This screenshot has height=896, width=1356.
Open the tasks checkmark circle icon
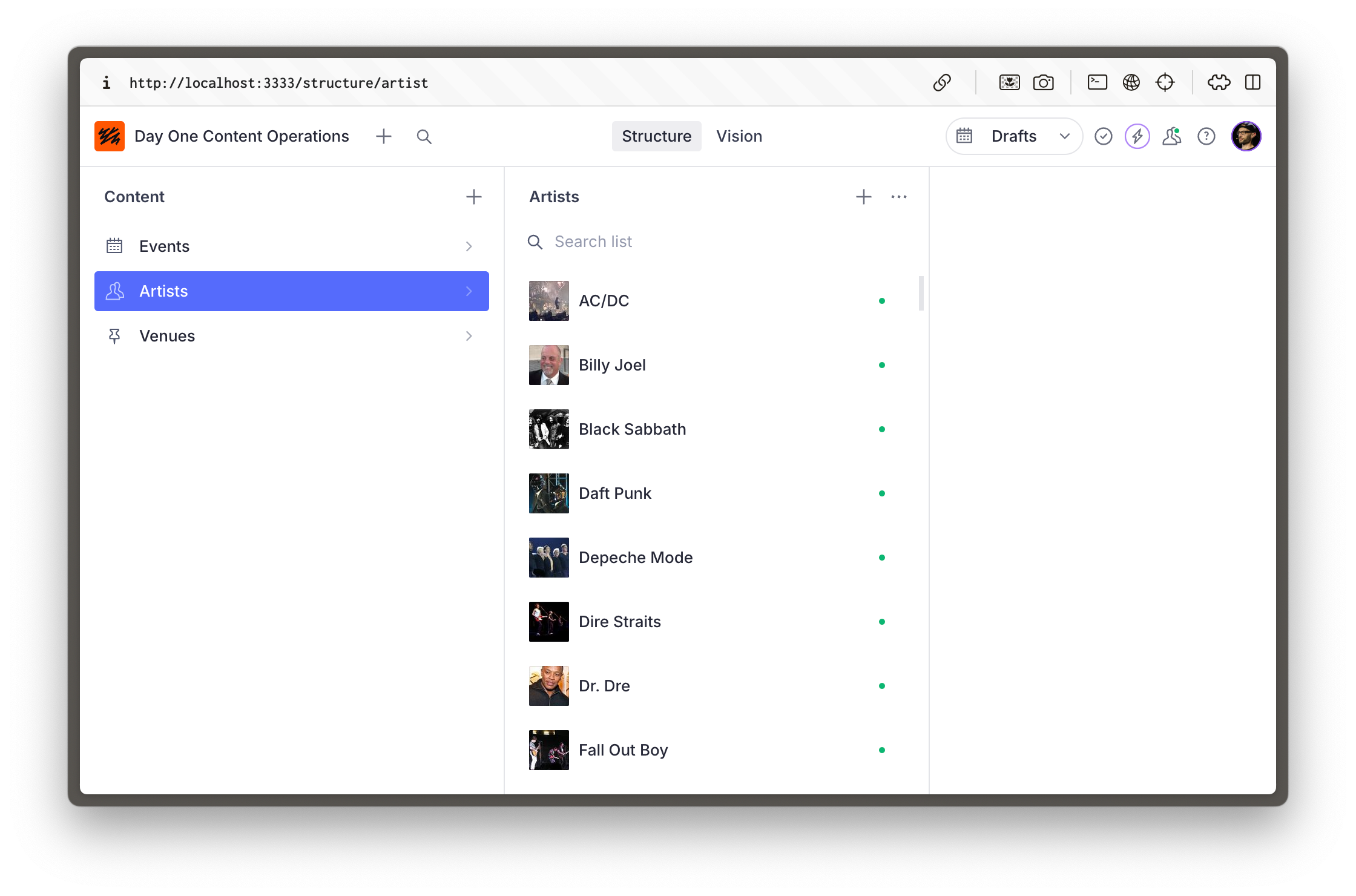(x=1104, y=136)
